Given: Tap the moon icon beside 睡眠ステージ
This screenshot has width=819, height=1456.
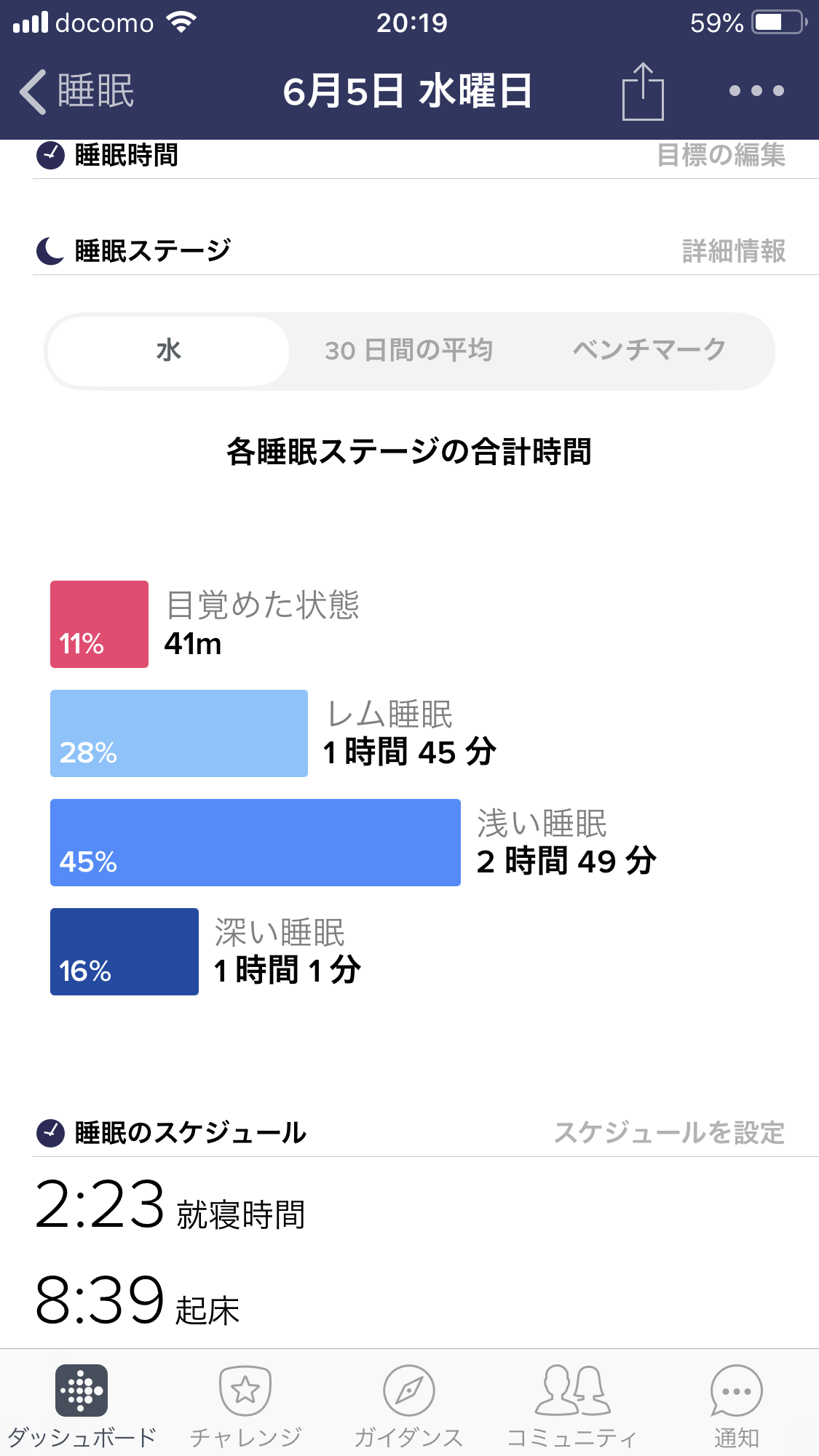Looking at the screenshot, I should [50, 251].
